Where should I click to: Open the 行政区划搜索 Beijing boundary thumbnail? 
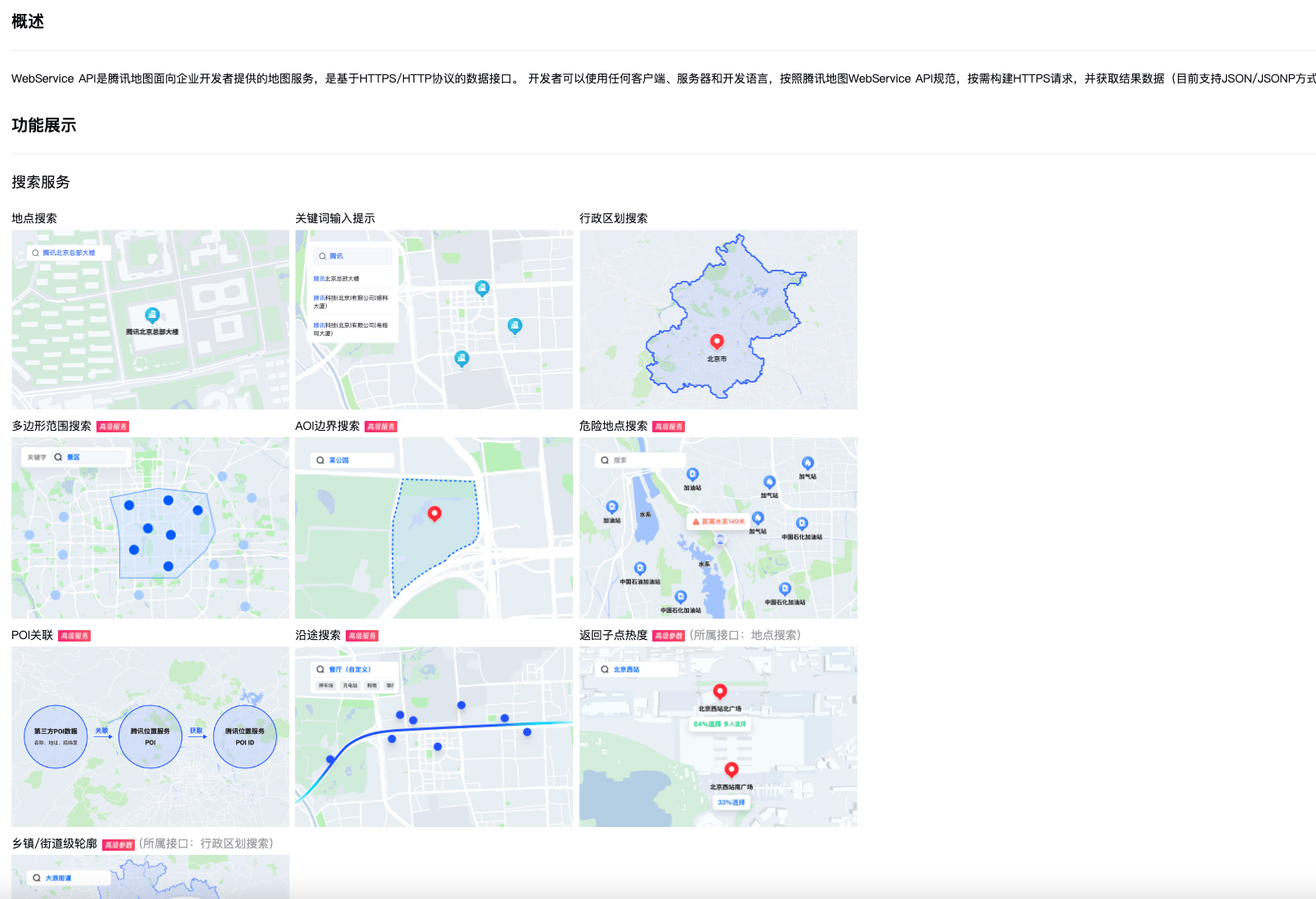pyautogui.click(x=718, y=320)
